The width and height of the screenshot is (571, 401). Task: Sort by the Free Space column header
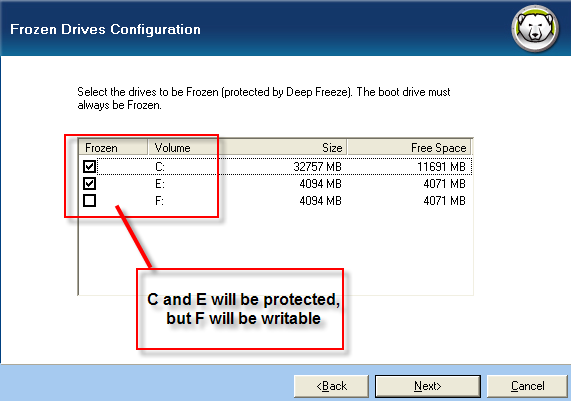tap(409, 148)
